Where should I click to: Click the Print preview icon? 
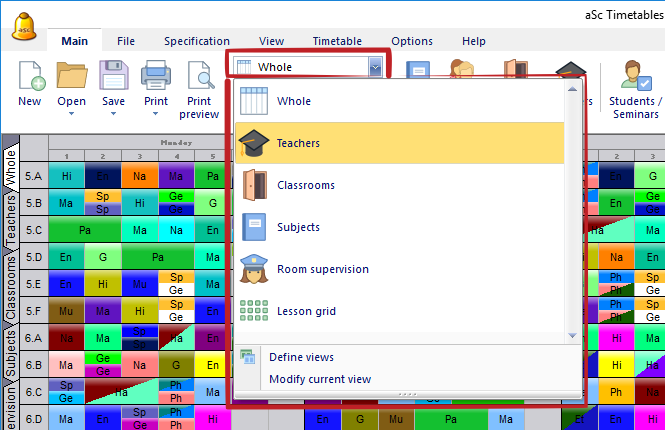(x=199, y=76)
